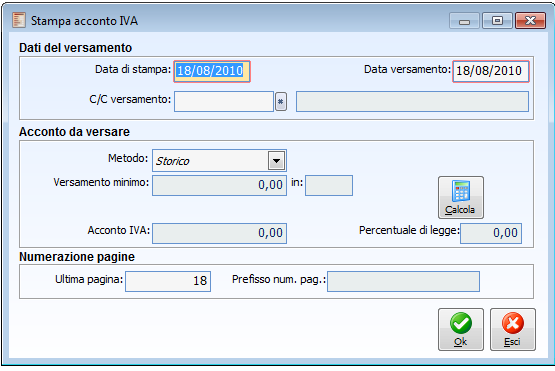Screen dimensions: 555x371
Task: Click the C/C versamento description field
Action: point(412,102)
